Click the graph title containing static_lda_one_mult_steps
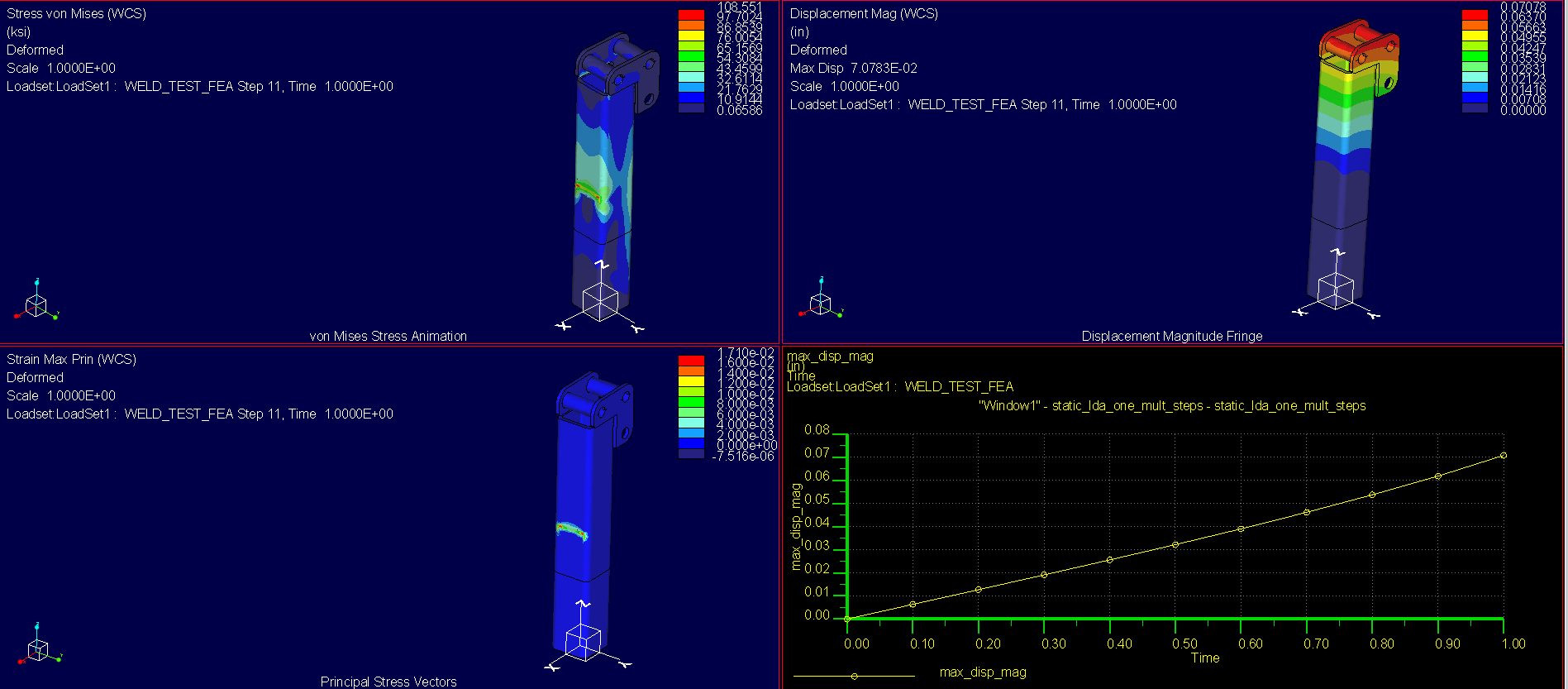Screen dimensions: 1568x689 pyautogui.click(x=1171, y=405)
